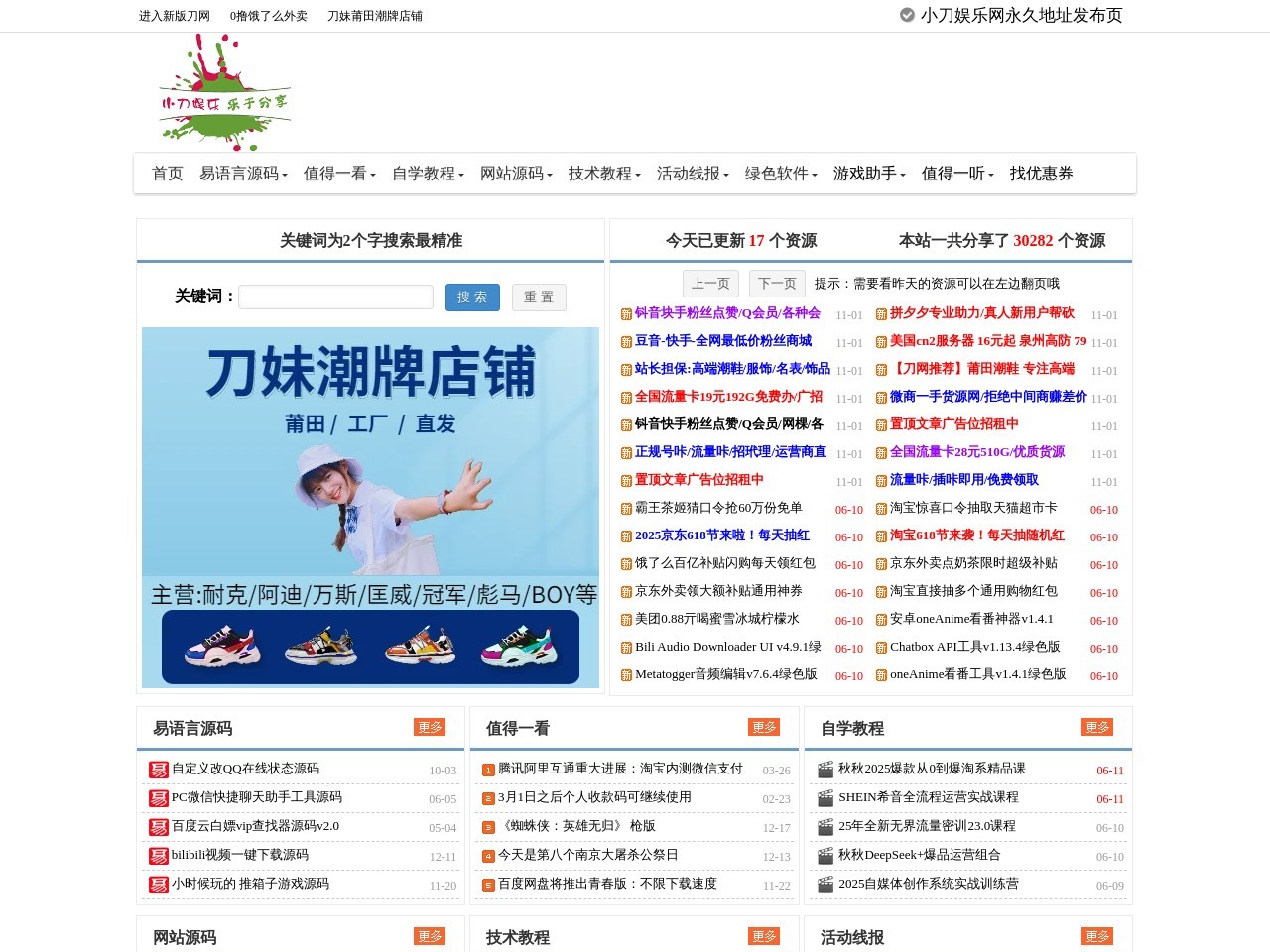Open 淘宝618节来袭！每天抽随机红 link
Viewport: 1270px width, 952px height.
tap(977, 535)
